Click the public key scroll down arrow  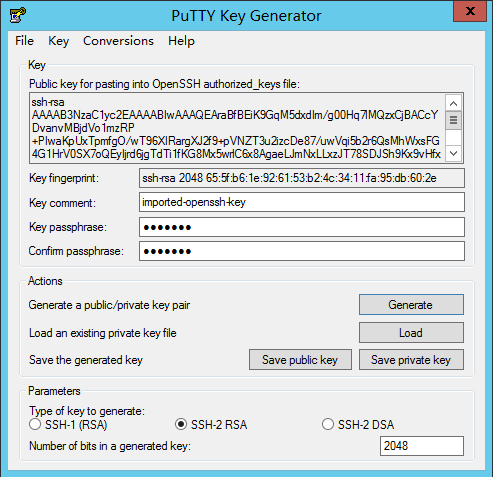(453, 153)
